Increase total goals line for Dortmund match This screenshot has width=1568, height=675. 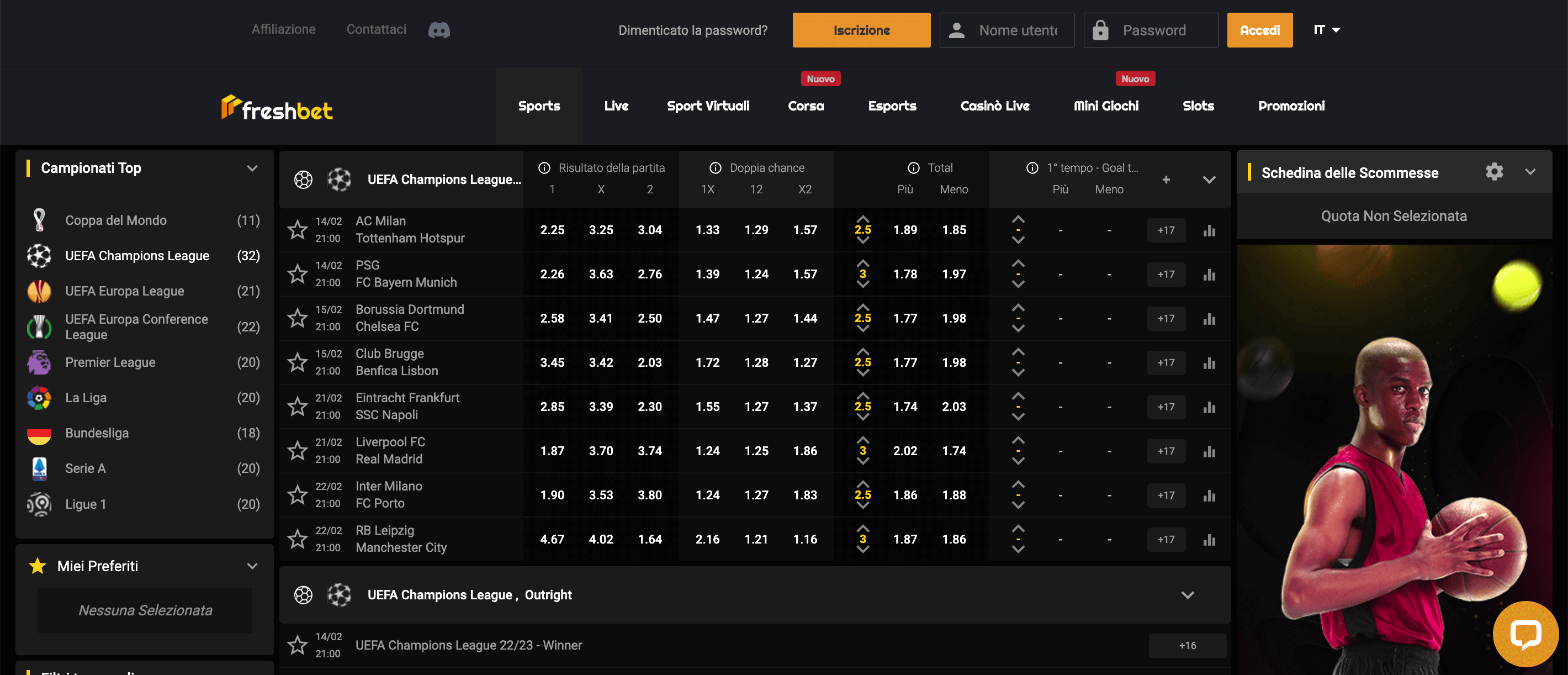(x=862, y=307)
